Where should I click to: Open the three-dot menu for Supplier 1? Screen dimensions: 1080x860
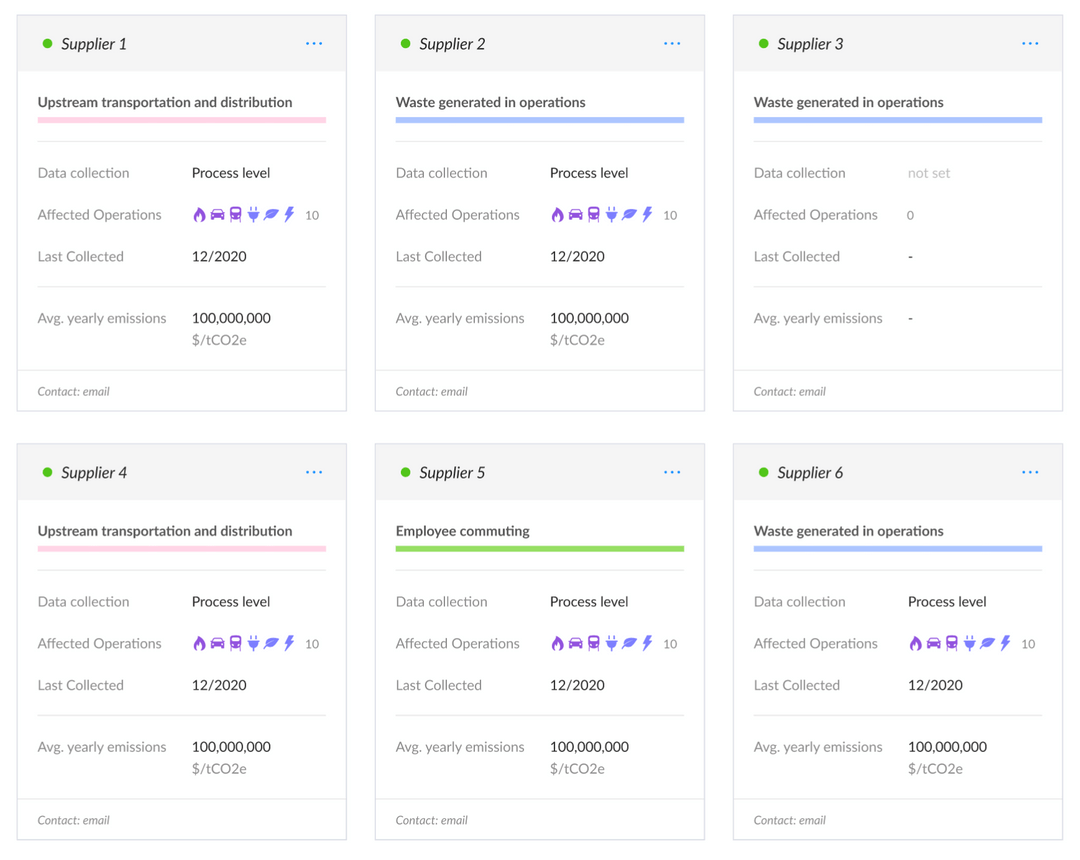click(x=314, y=43)
